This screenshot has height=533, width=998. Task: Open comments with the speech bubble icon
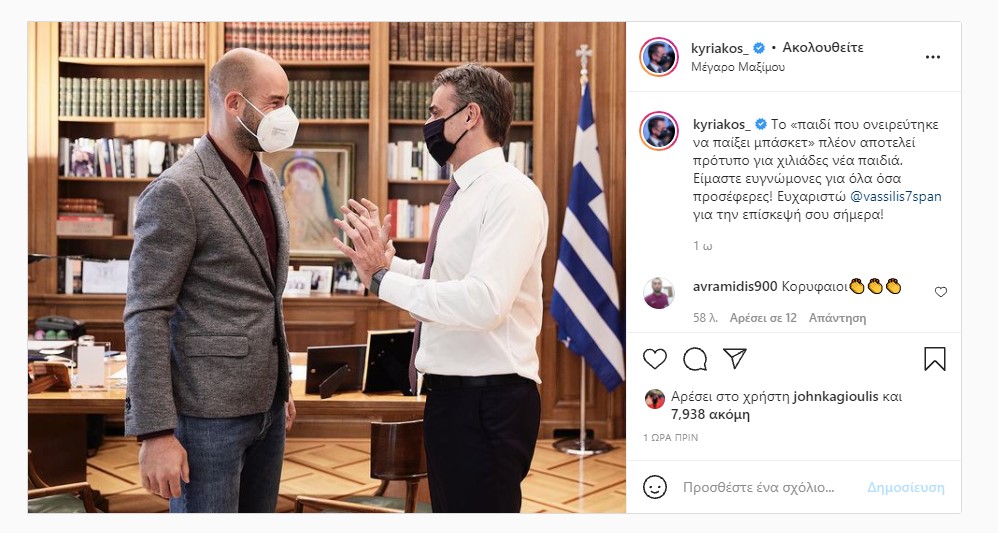[x=694, y=359]
